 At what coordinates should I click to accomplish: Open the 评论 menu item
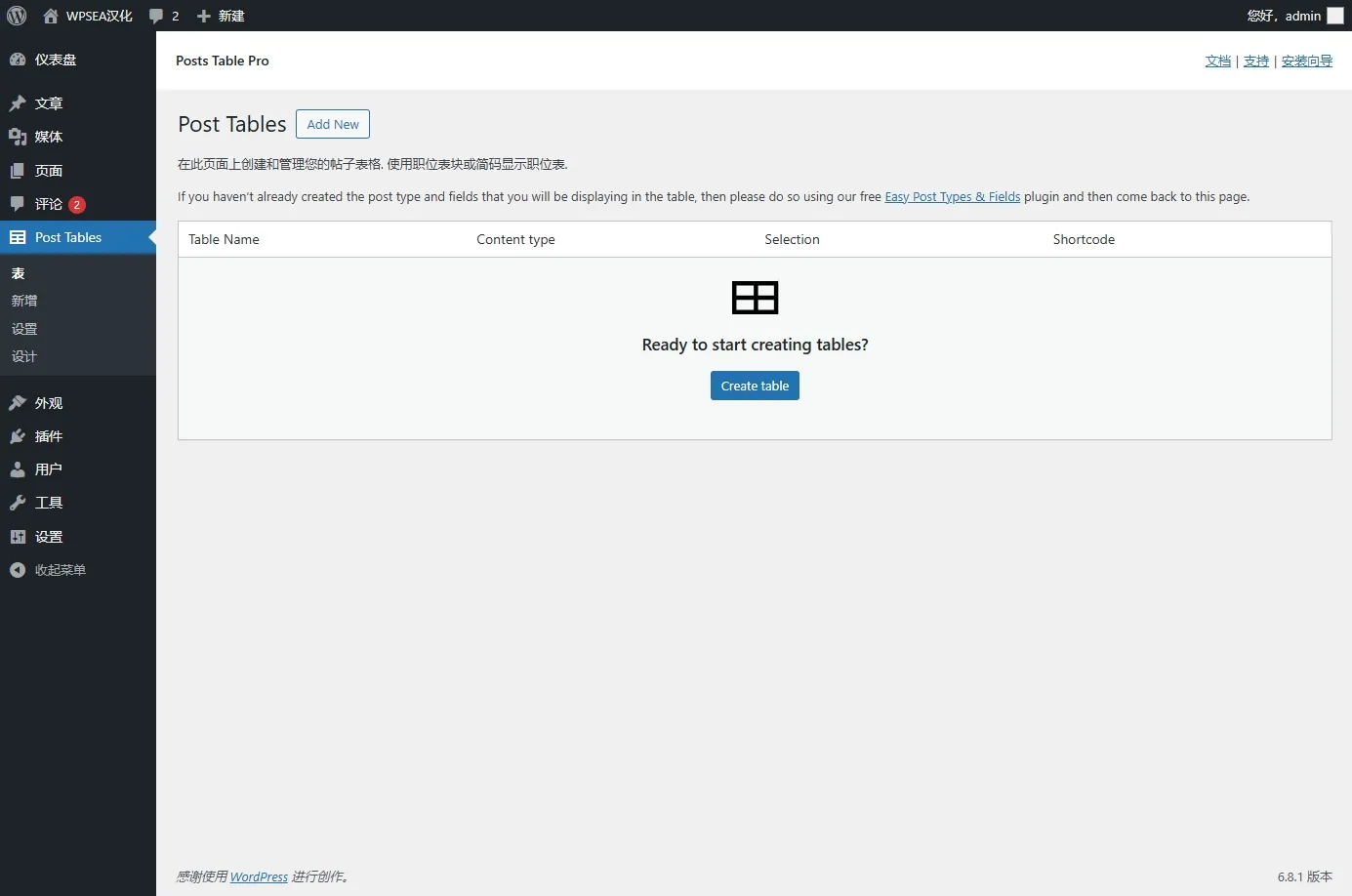click(78, 204)
